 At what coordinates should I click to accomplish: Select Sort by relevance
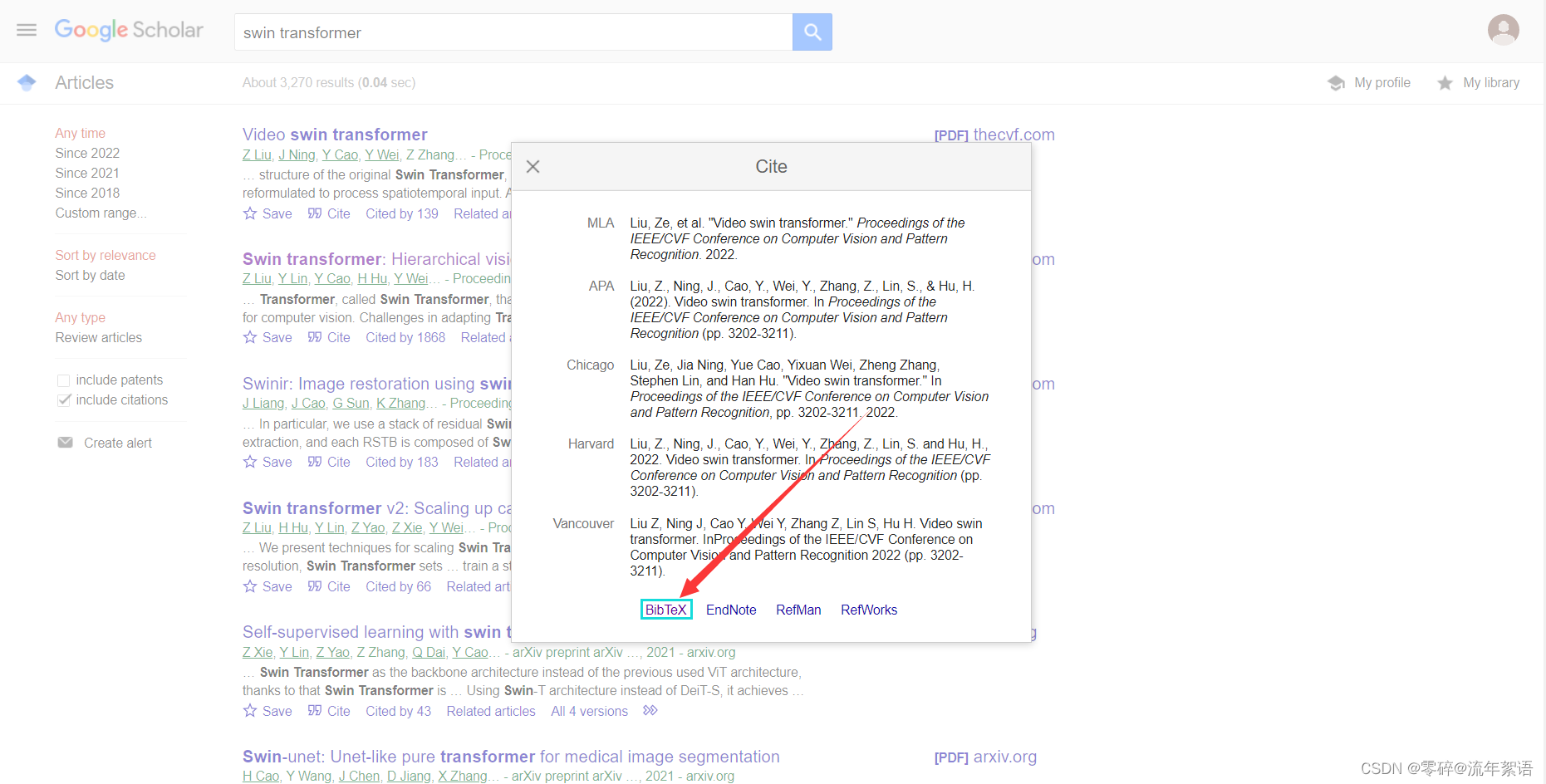pos(106,255)
